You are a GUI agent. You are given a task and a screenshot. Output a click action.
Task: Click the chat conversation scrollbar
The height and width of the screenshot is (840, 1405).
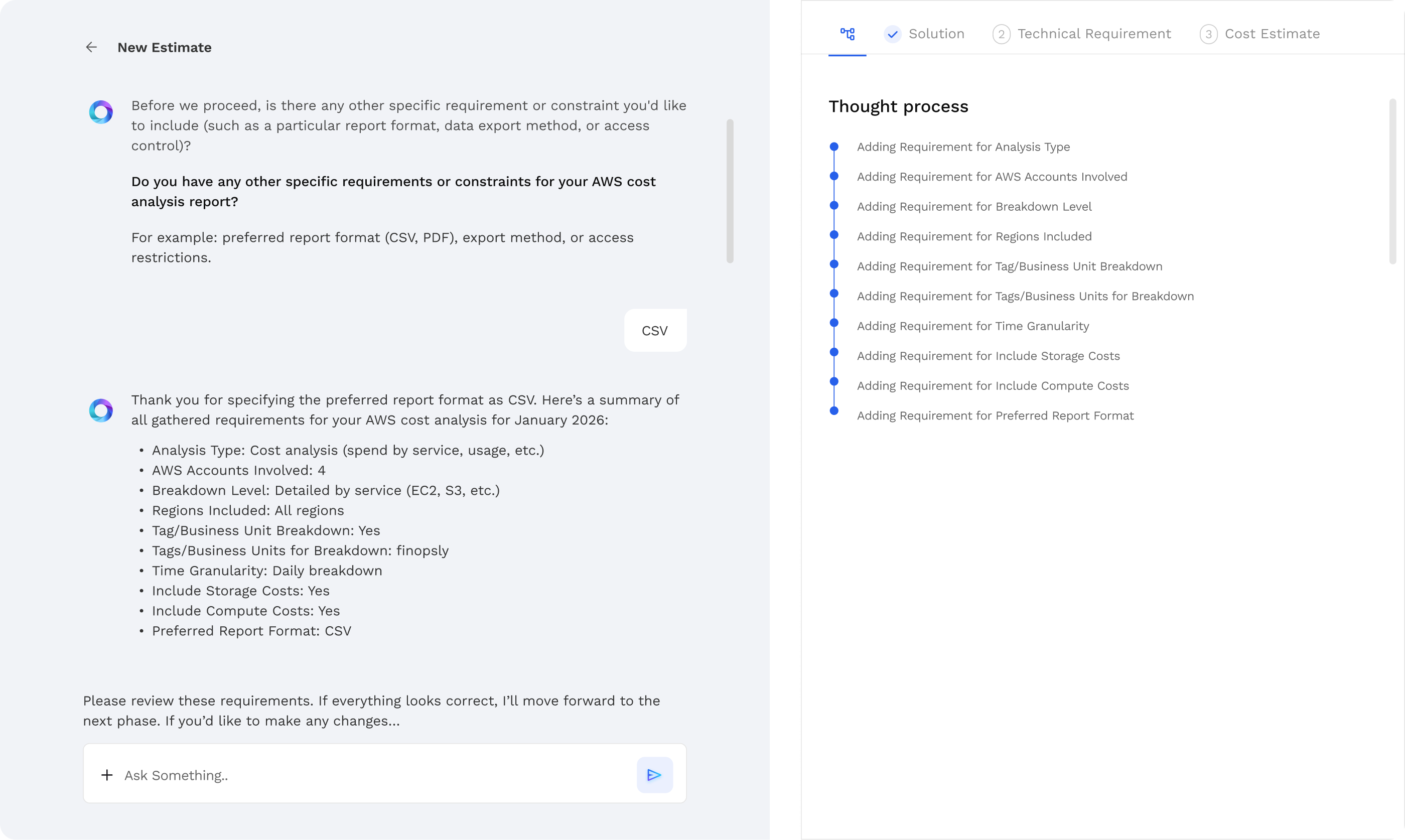[x=730, y=191]
